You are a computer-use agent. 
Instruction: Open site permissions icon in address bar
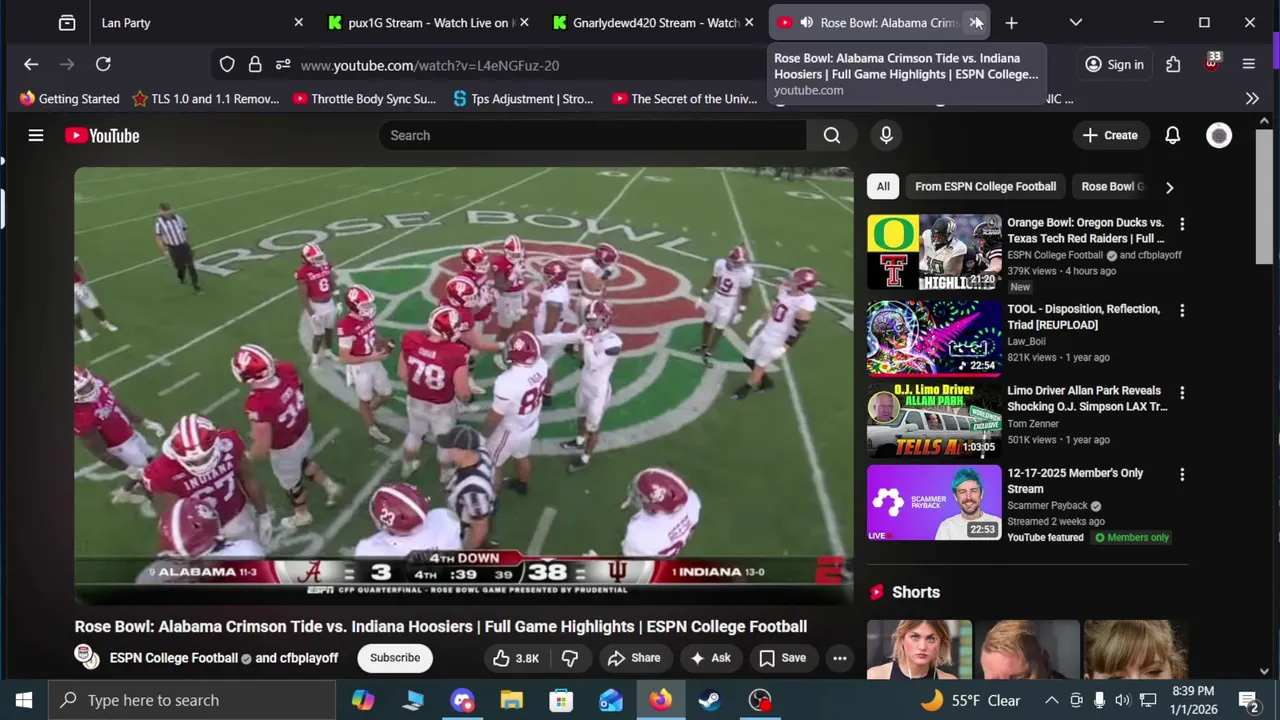point(283,65)
